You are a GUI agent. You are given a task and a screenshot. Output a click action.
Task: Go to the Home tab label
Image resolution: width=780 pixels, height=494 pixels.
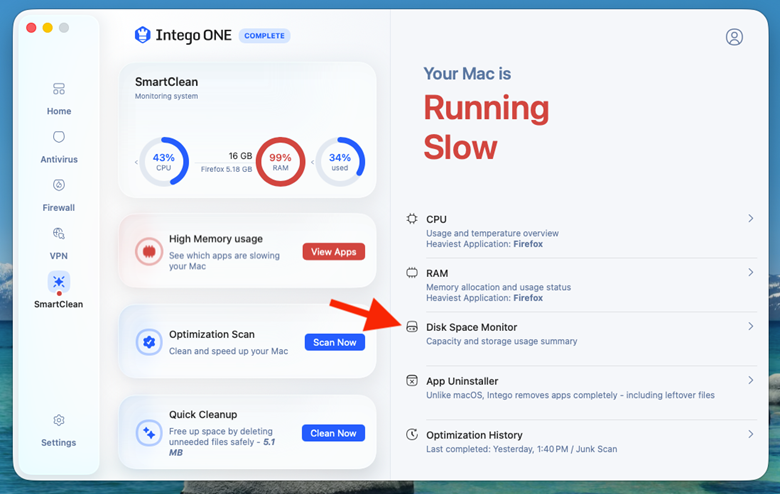click(59, 111)
